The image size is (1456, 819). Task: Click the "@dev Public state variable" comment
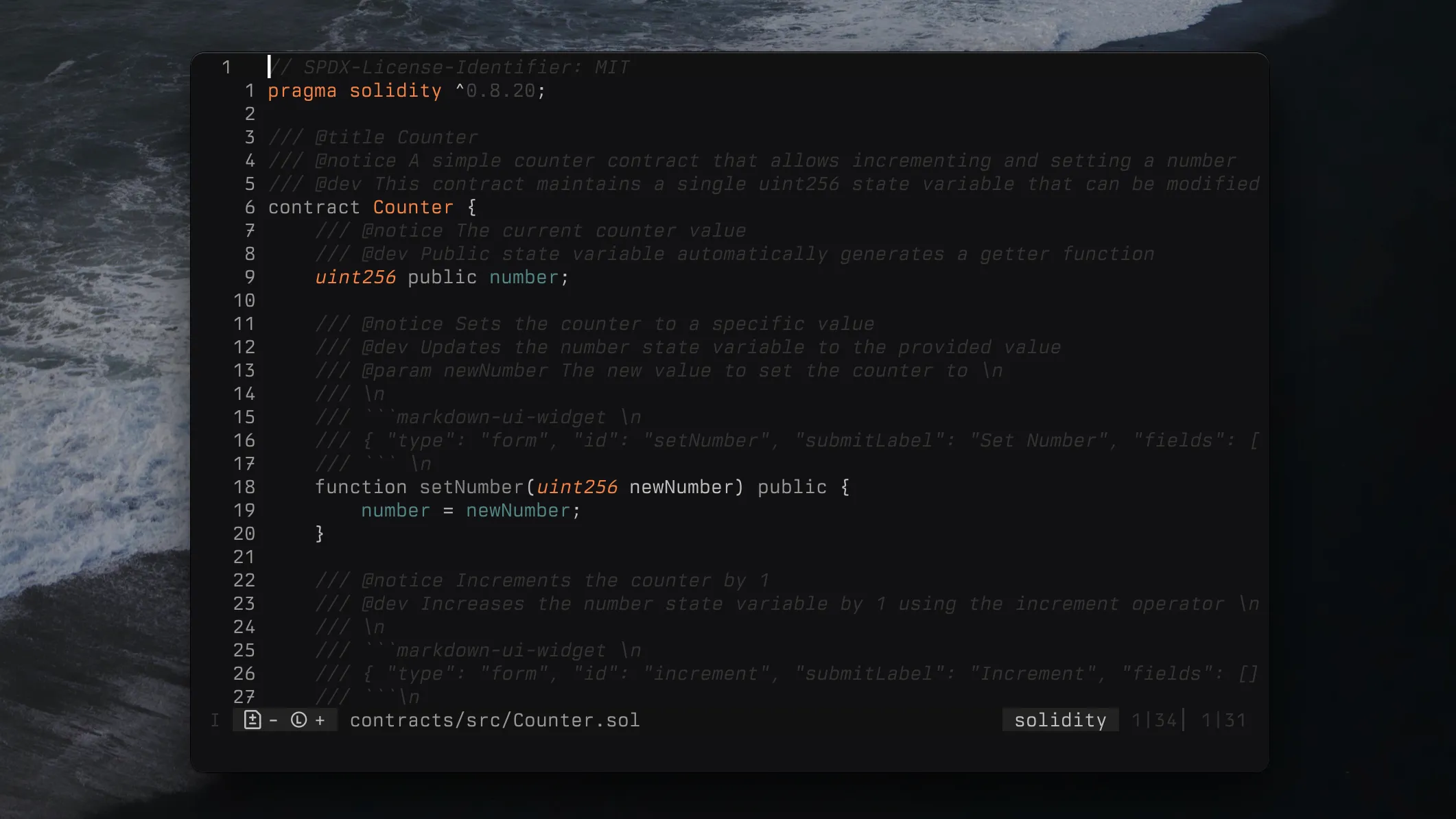735,254
